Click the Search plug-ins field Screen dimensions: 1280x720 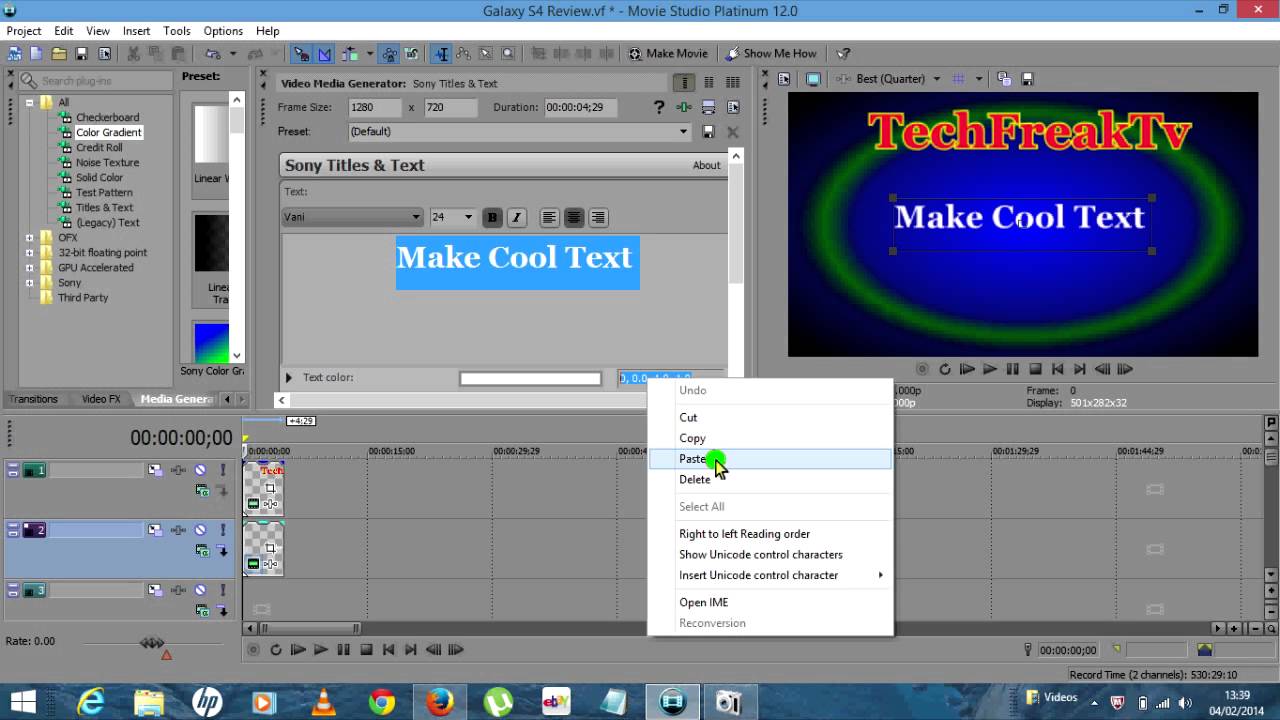pos(96,80)
